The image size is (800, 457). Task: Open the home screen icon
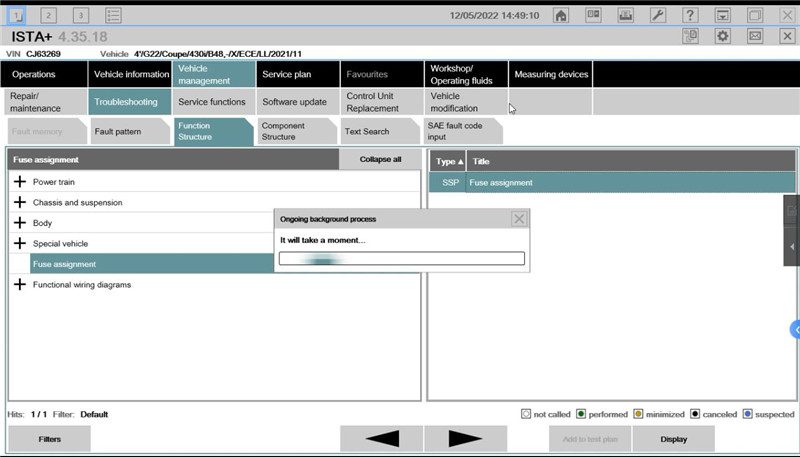[x=561, y=15]
